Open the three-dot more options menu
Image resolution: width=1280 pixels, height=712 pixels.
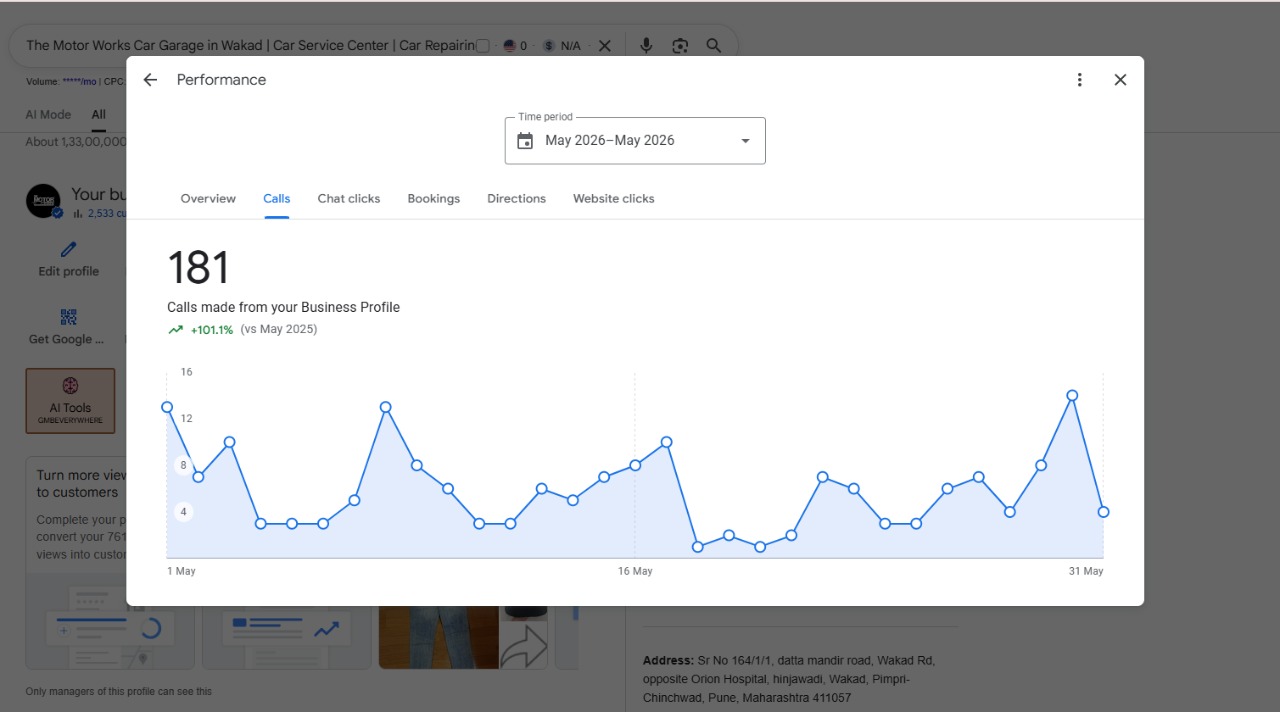click(1079, 80)
